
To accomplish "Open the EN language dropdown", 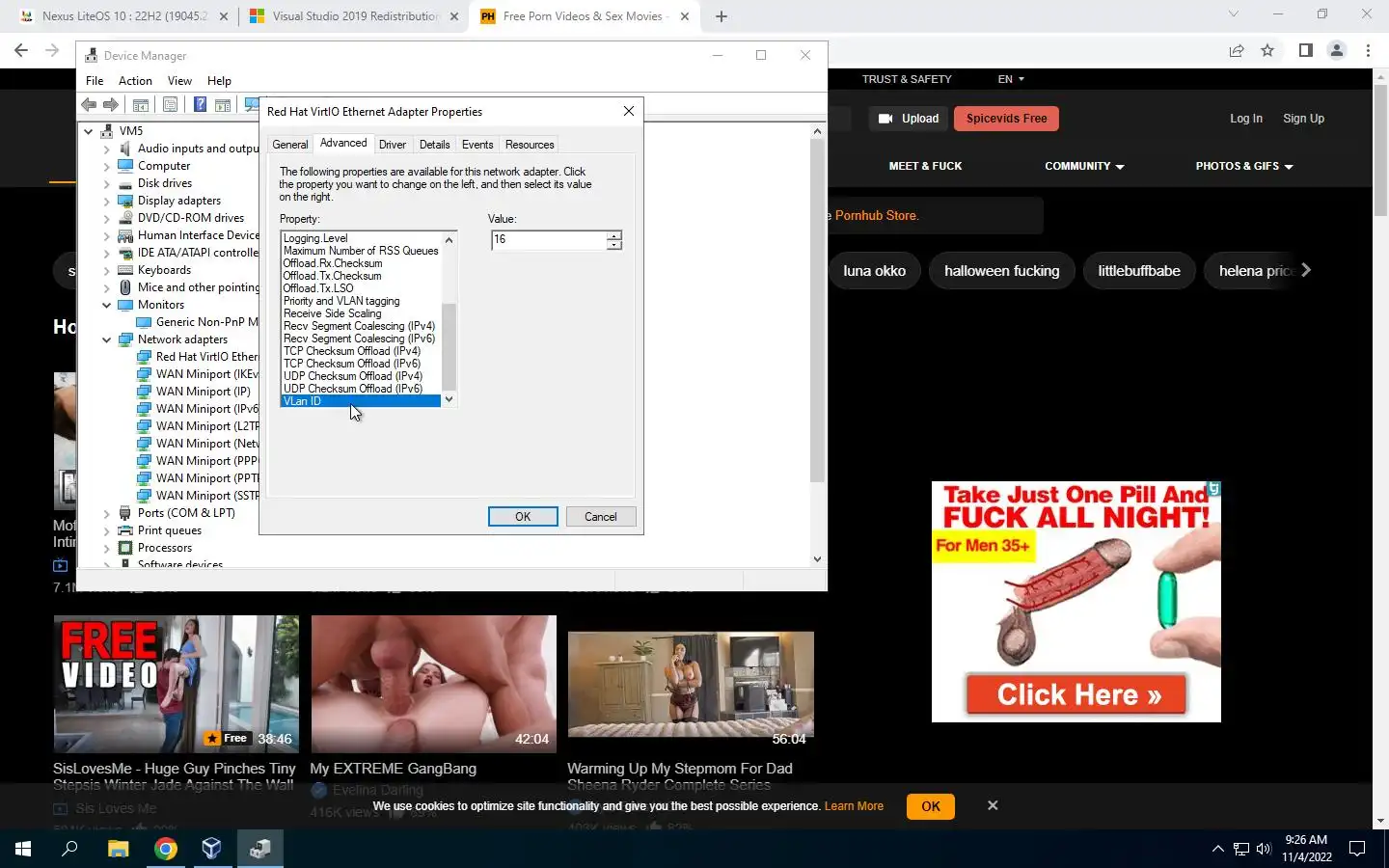I will click(x=1011, y=79).
